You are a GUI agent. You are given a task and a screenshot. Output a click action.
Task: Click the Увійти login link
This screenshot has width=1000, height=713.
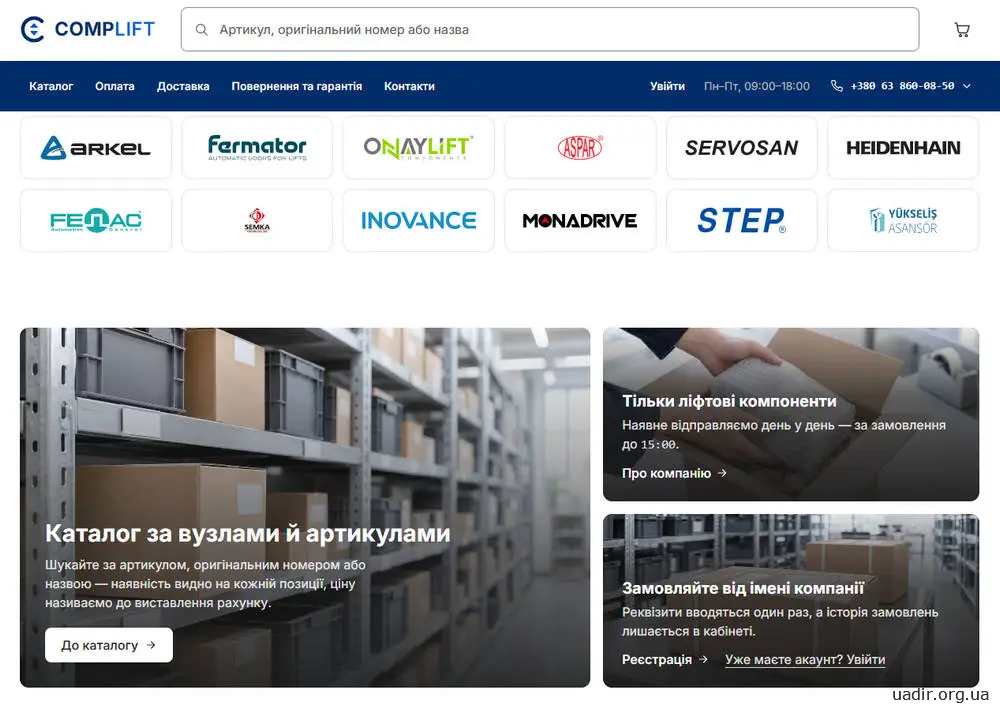667,86
